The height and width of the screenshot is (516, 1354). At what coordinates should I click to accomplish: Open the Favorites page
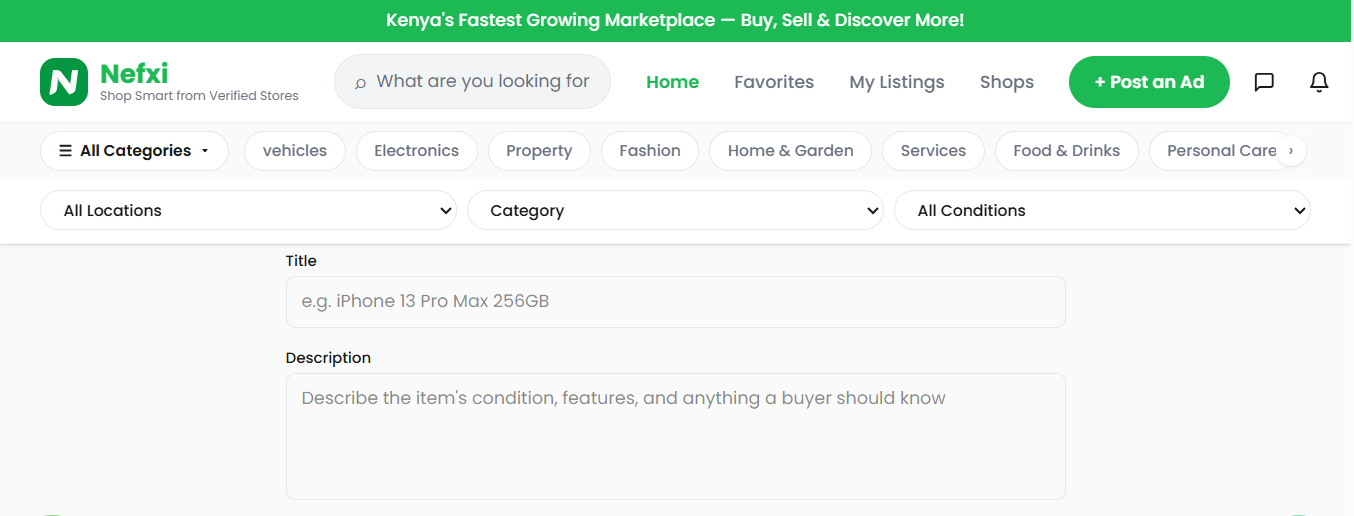pos(774,82)
